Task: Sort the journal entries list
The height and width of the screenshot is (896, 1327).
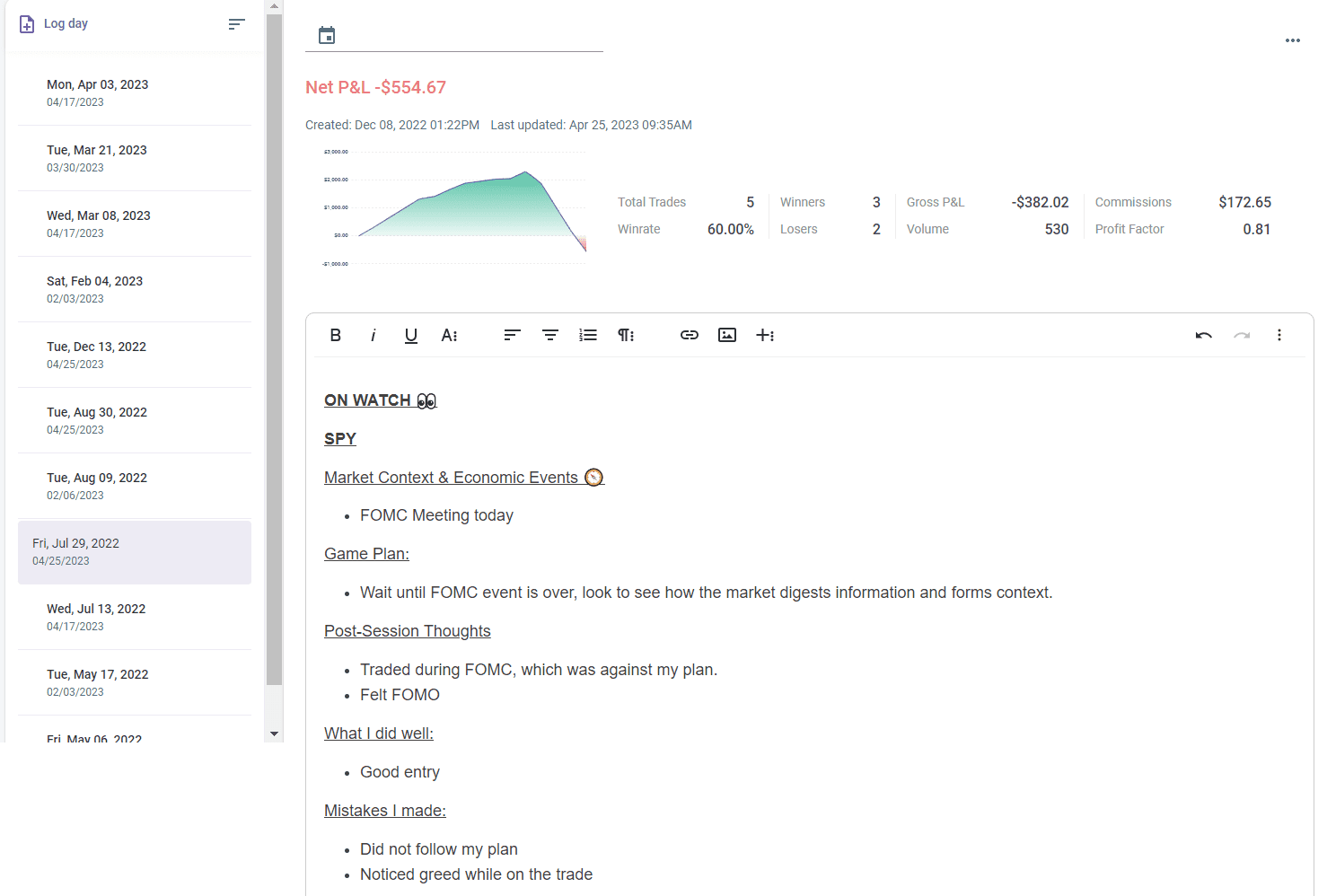Action: (236, 24)
